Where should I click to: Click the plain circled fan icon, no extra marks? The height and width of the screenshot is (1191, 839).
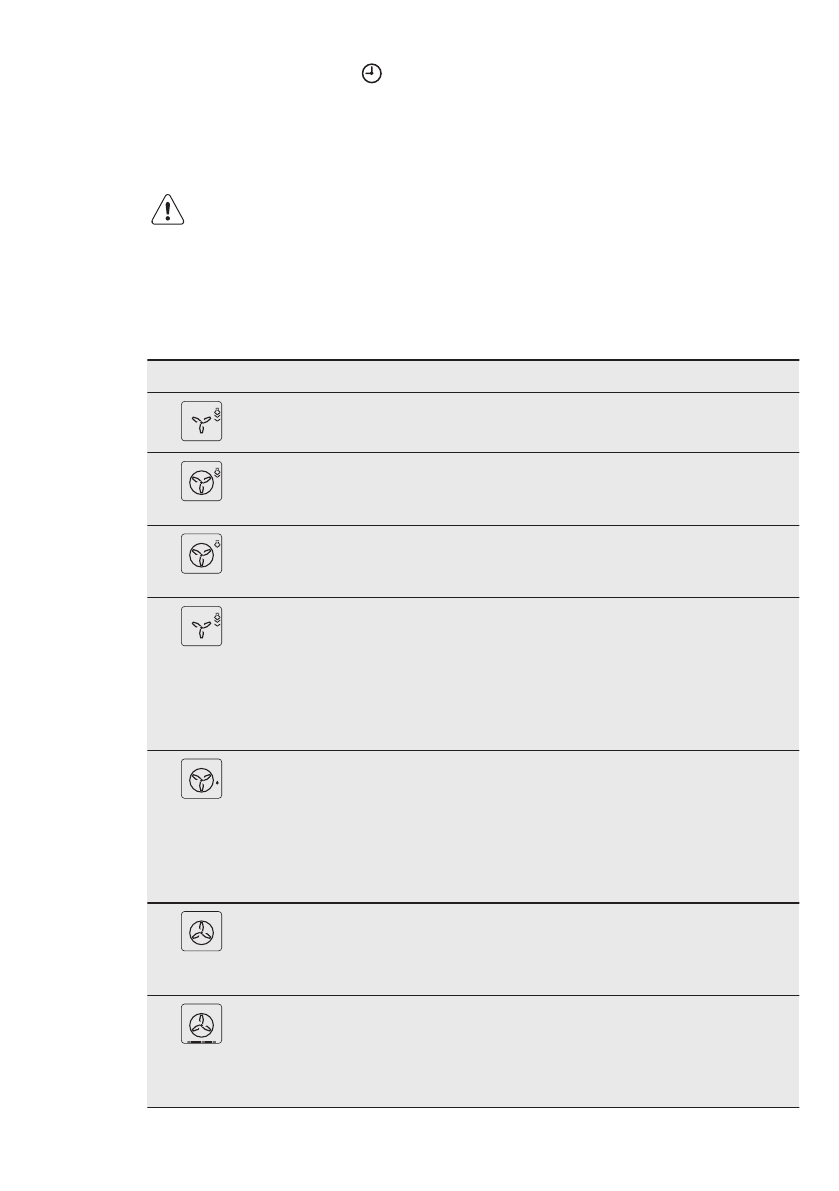[201, 932]
